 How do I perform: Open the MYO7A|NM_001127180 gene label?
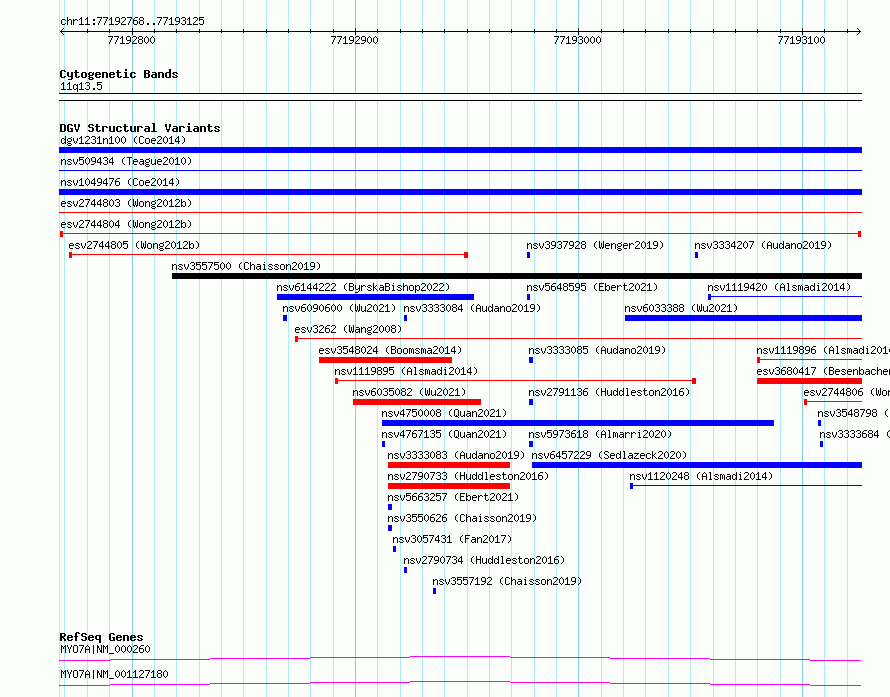(114, 674)
